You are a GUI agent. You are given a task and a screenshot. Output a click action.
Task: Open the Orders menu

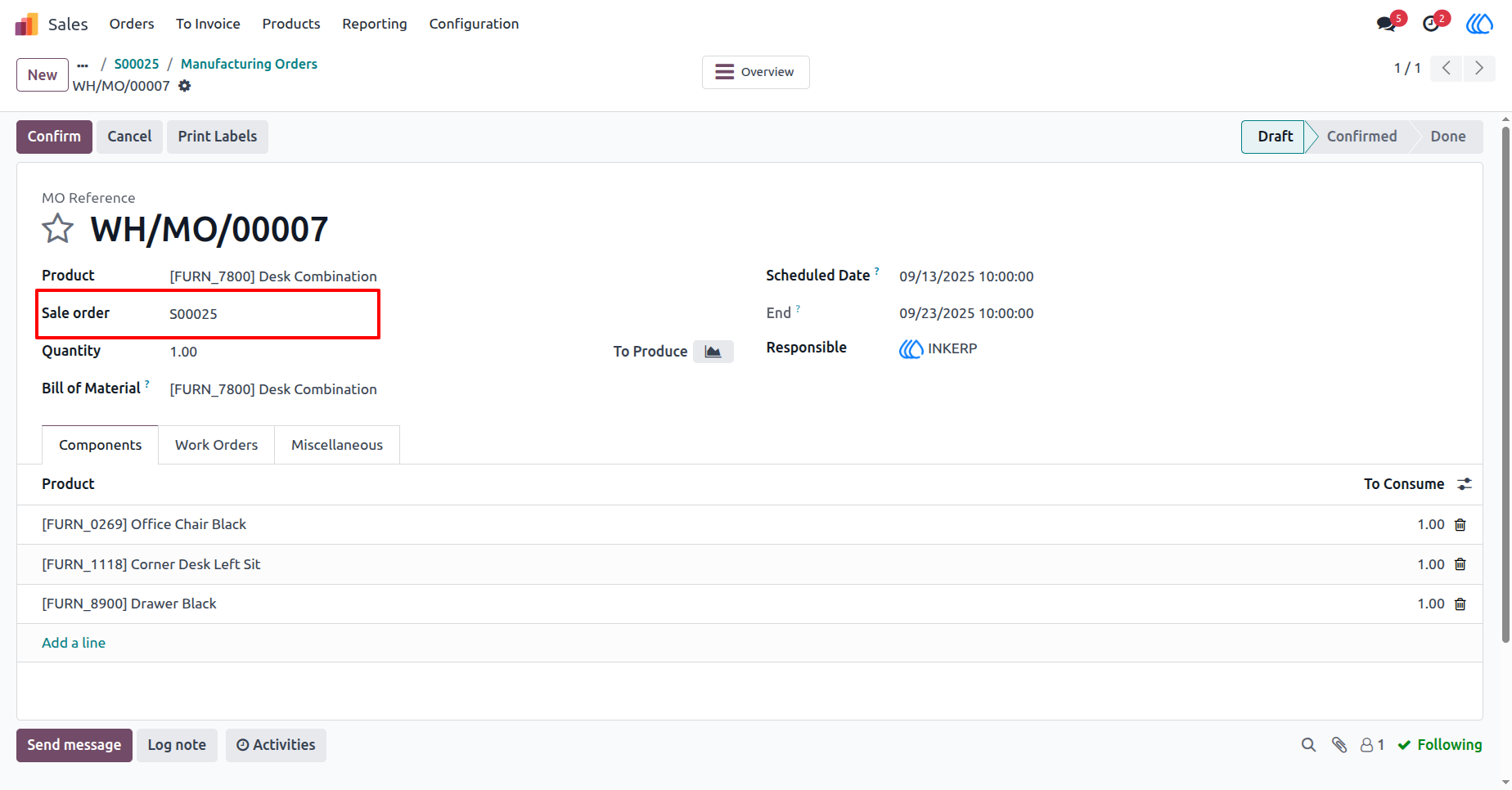[x=132, y=24]
